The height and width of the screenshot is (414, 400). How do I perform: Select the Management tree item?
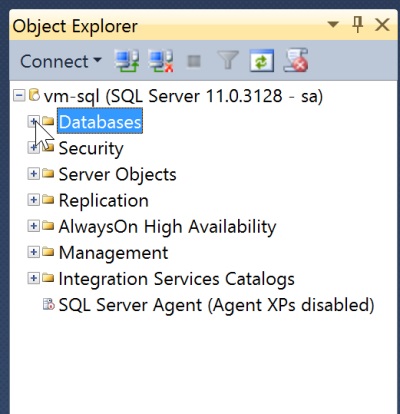[x=113, y=252]
